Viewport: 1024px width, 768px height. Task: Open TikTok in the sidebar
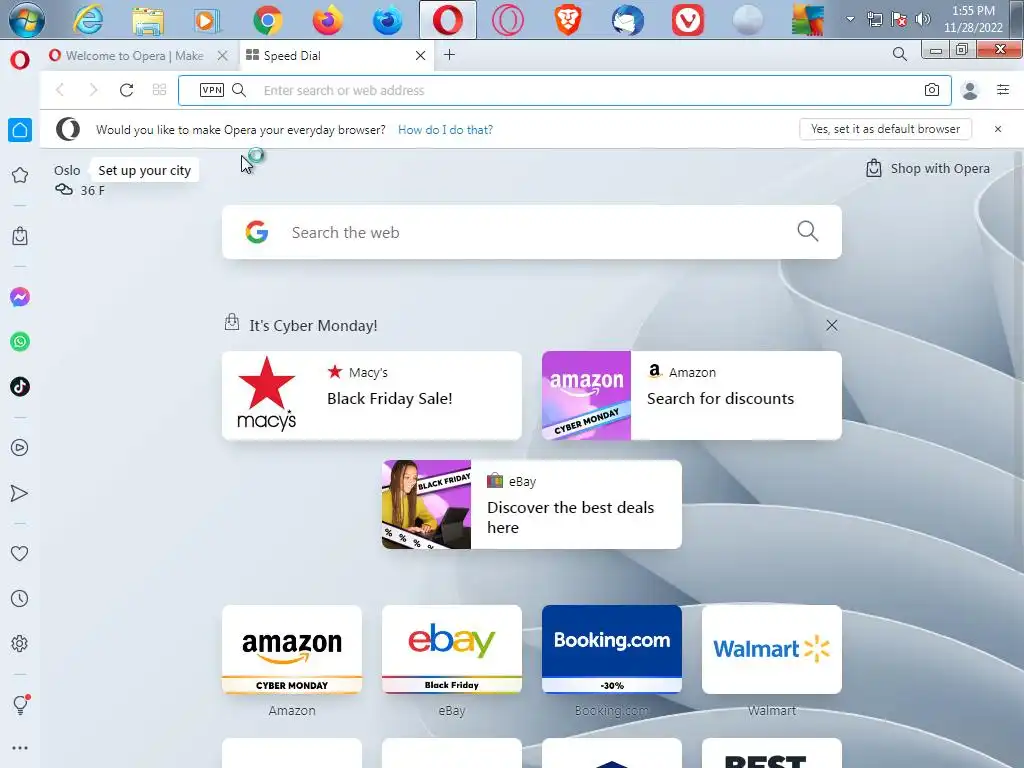point(20,387)
